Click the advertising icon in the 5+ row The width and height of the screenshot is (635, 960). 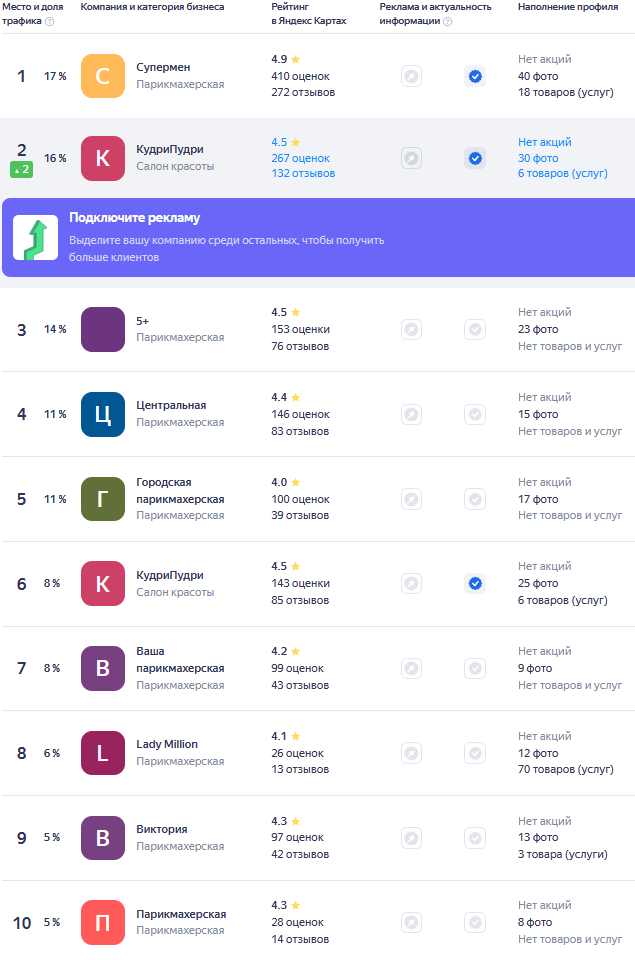point(411,329)
